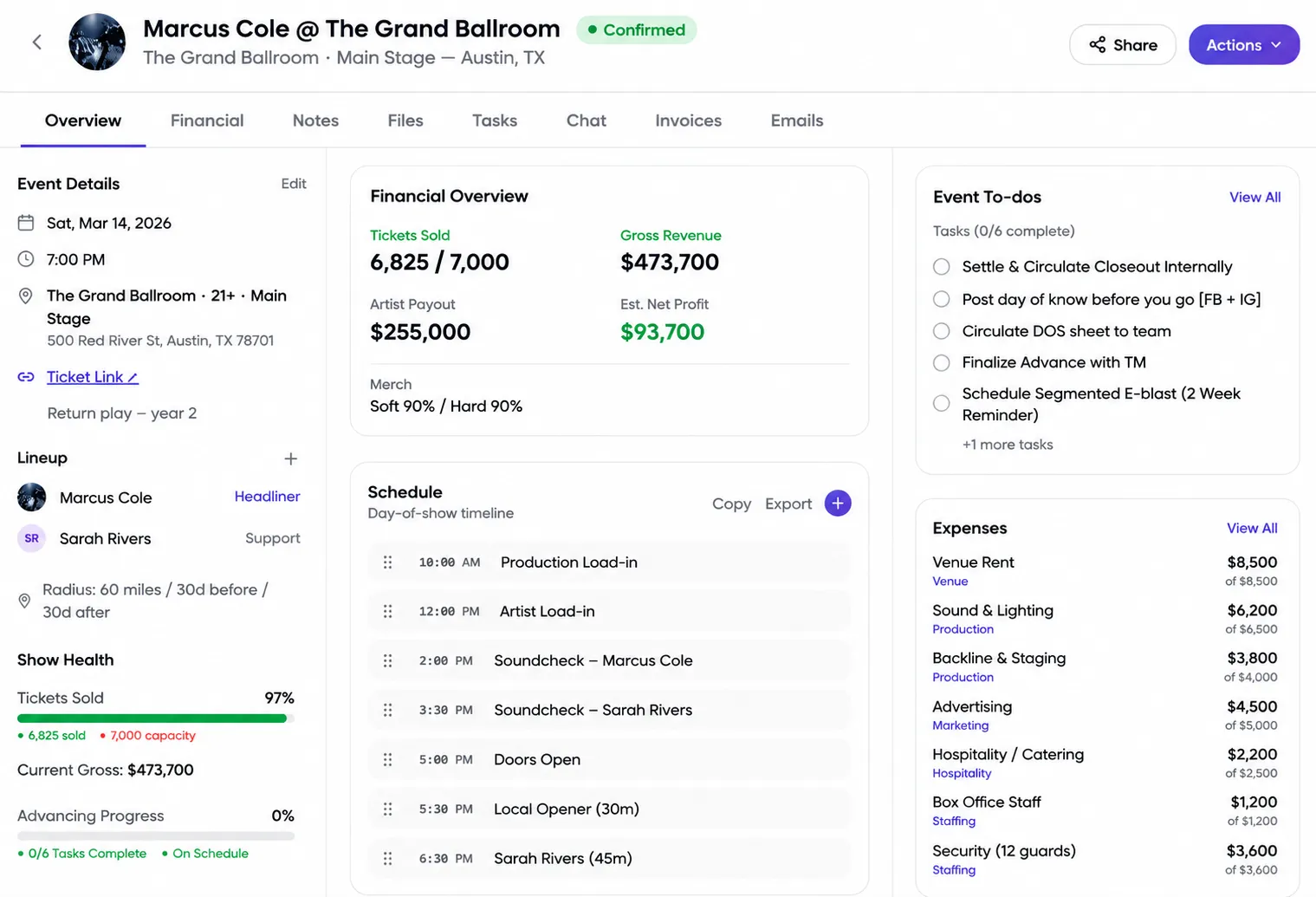Open the Files tab
Viewport: 1316px width, 897px height.
(405, 120)
